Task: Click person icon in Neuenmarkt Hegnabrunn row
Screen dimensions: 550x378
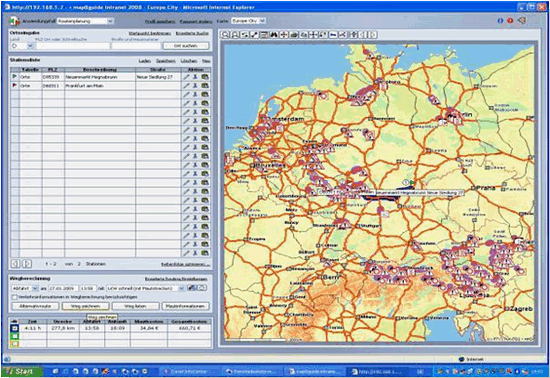Action: click(195, 76)
